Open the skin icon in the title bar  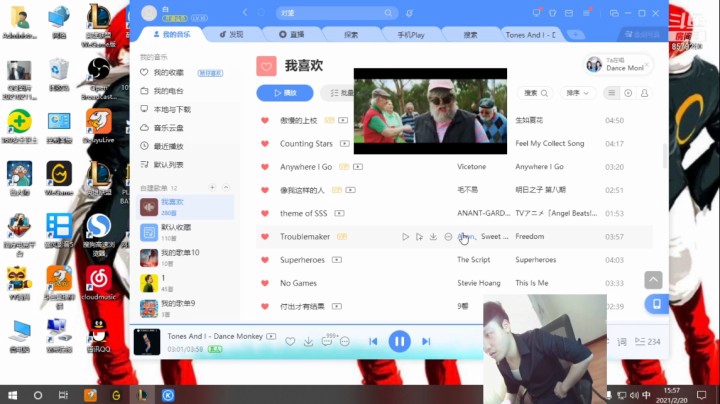(552, 13)
